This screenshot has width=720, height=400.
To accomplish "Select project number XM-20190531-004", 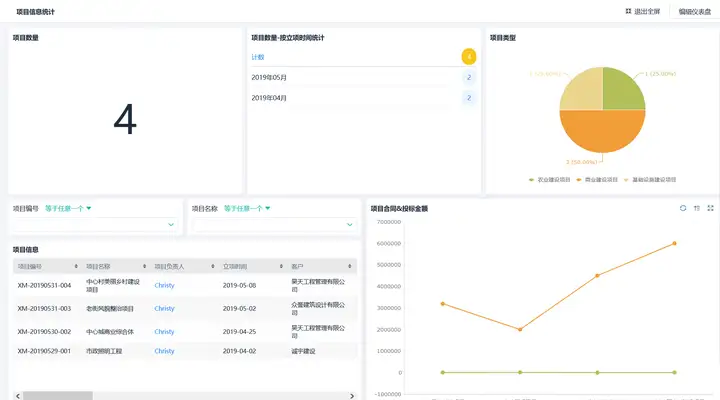I will coord(44,285).
